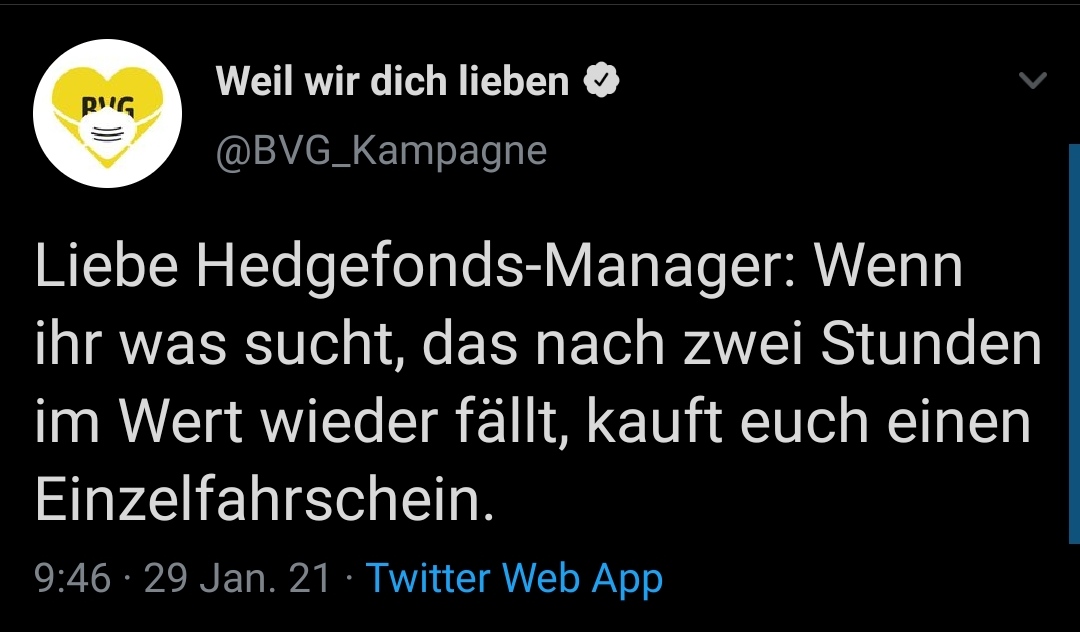Click the word 'Einzelfahrschein' in the tweet
The width and height of the screenshot is (1080, 632).
(x=262, y=500)
